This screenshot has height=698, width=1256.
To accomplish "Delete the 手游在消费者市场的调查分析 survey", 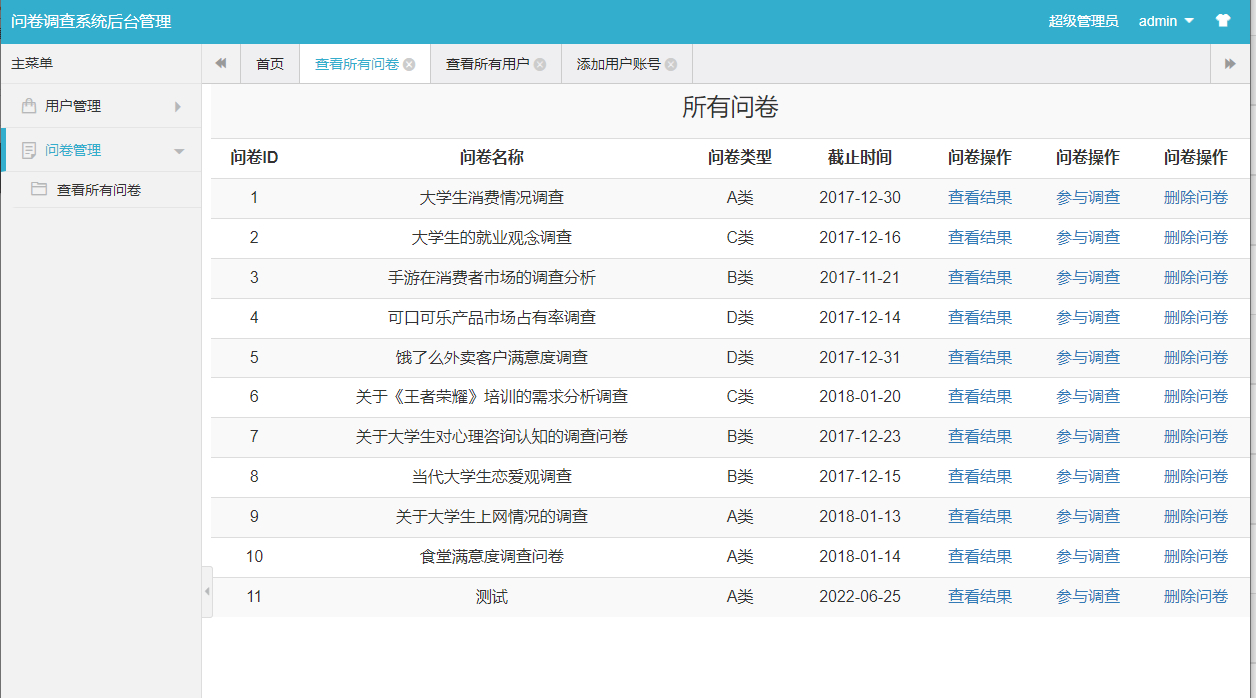I will 1196,278.
